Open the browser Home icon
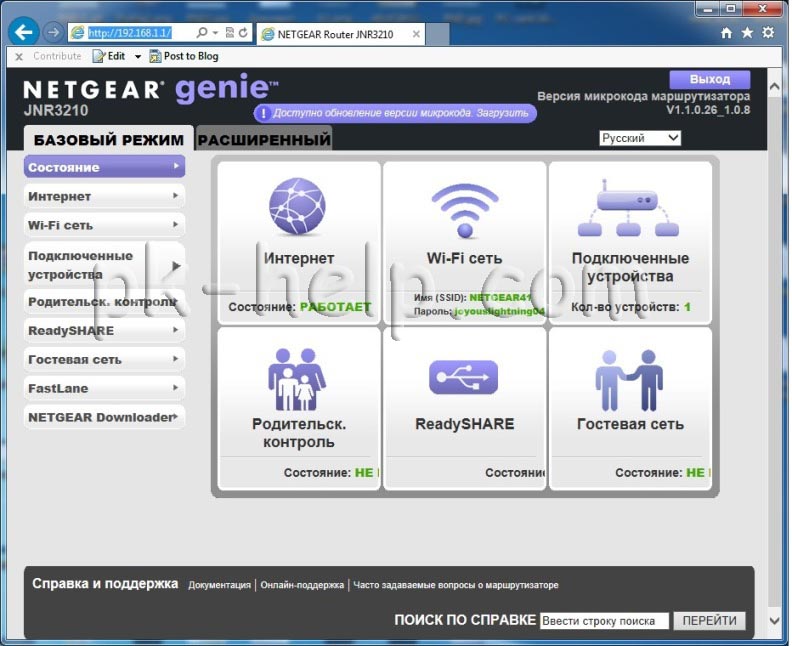Image resolution: width=792 pixels, height=646 pixels. pos(726,33)
